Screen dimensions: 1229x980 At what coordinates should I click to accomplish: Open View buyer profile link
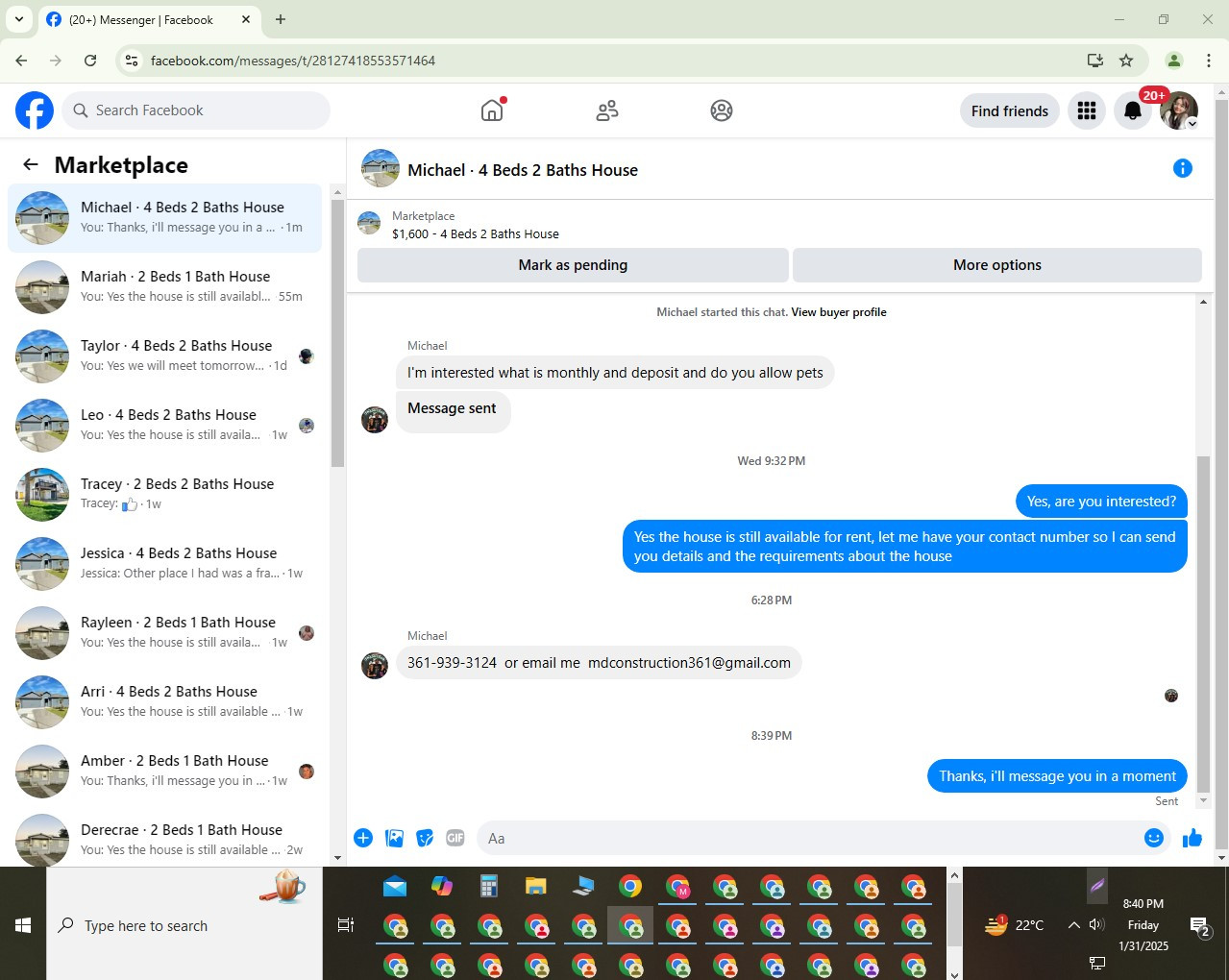(839, 312)
